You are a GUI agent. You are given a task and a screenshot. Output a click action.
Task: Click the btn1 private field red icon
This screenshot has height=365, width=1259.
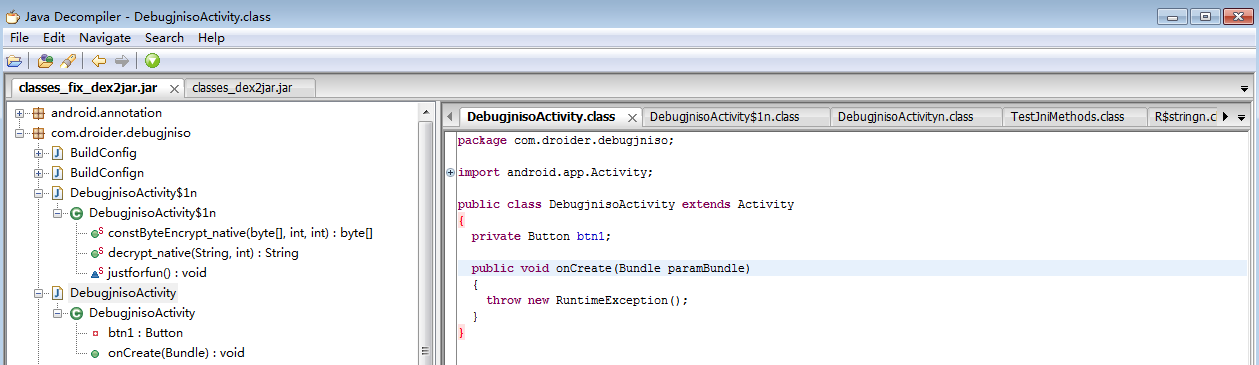point(94,333)
